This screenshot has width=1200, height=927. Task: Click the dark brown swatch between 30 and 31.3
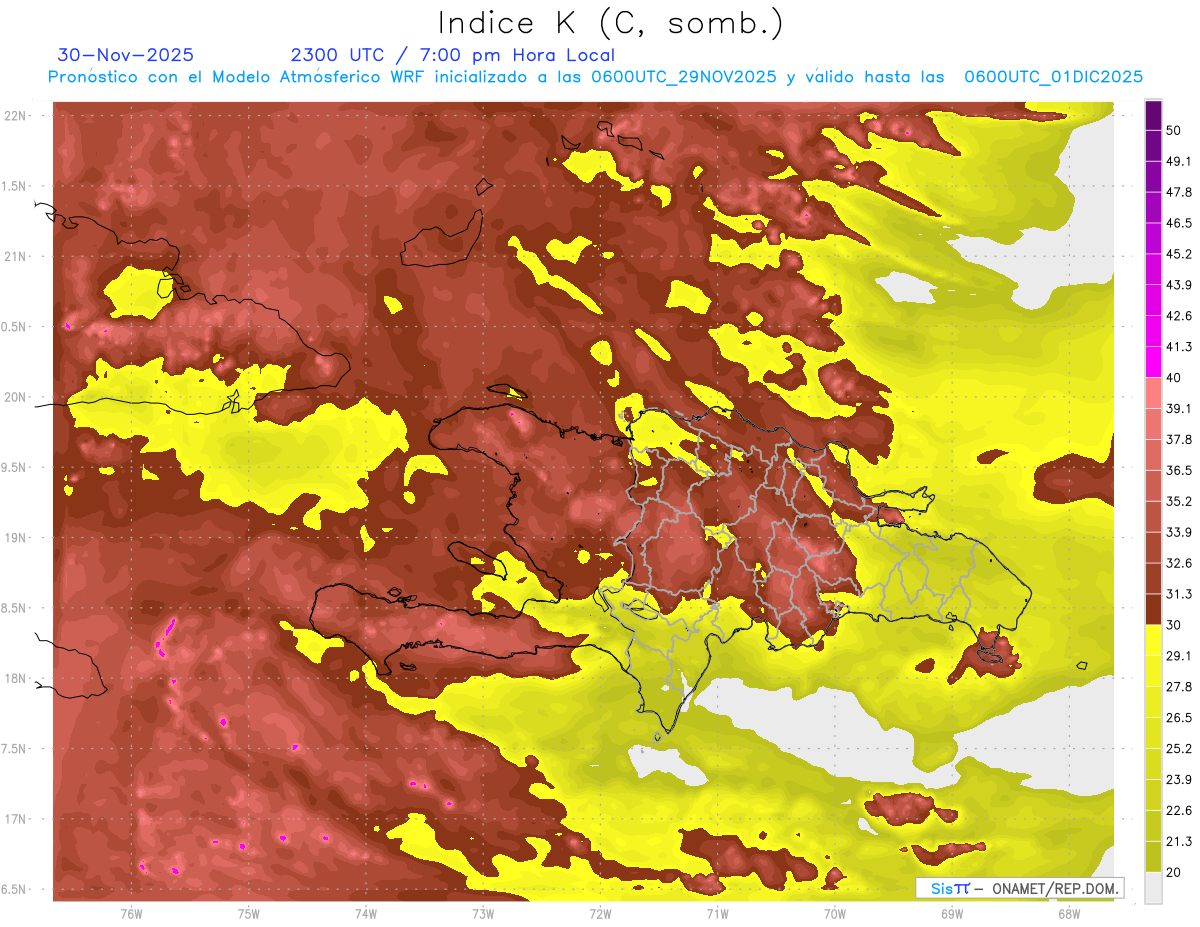(x=1153, y=609)
